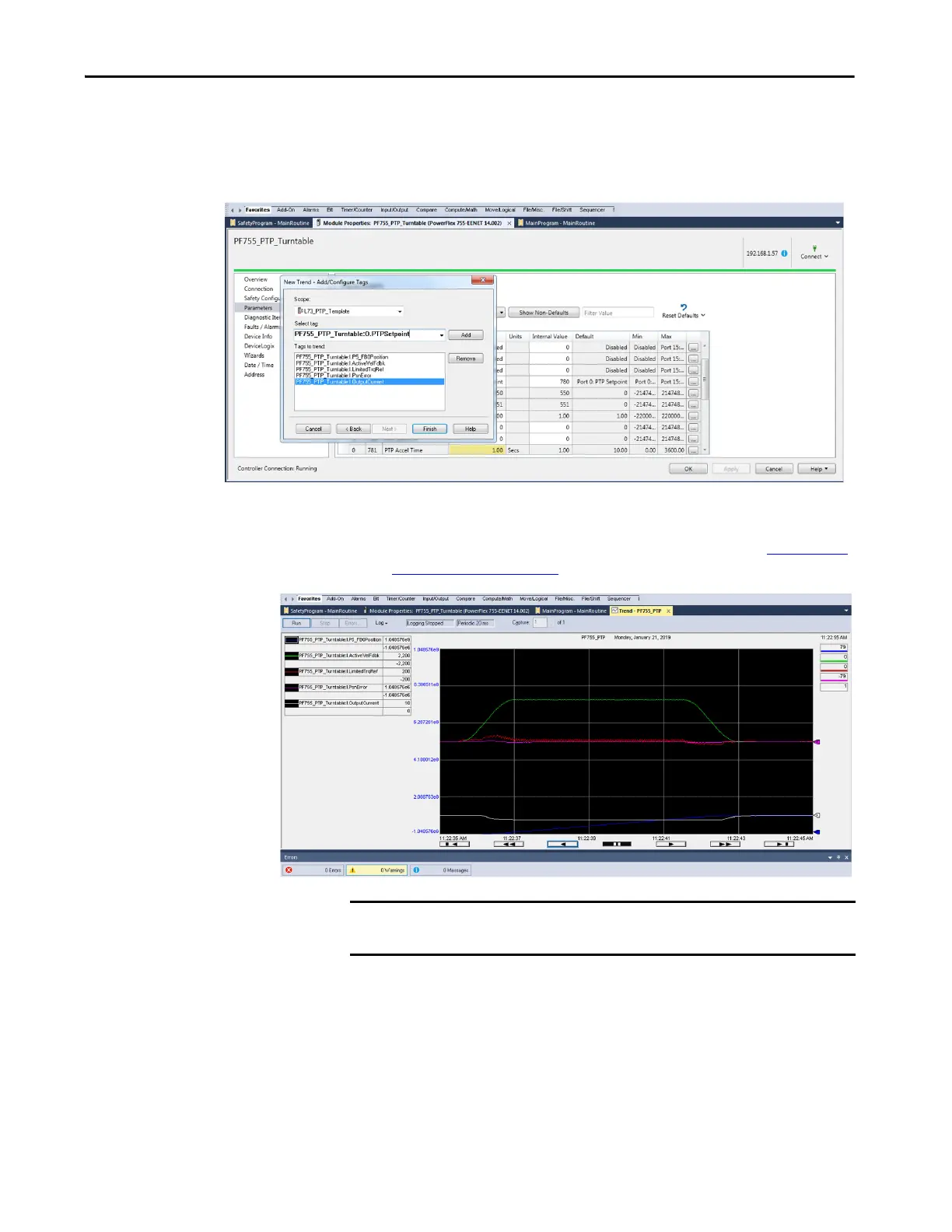Switch to the MainProgram - MainRoutine tab in the upper window
952x1232 pixels.
pos(556,223)
